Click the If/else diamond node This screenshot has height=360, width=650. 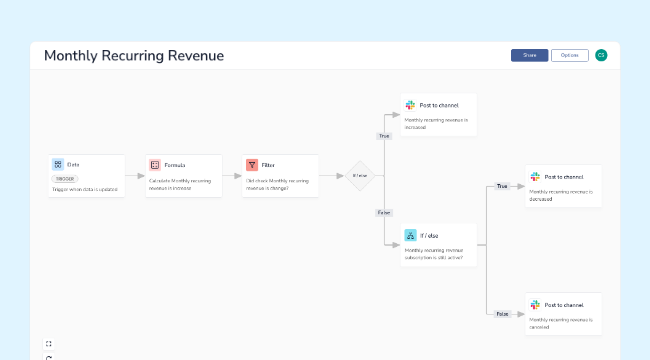360,176
